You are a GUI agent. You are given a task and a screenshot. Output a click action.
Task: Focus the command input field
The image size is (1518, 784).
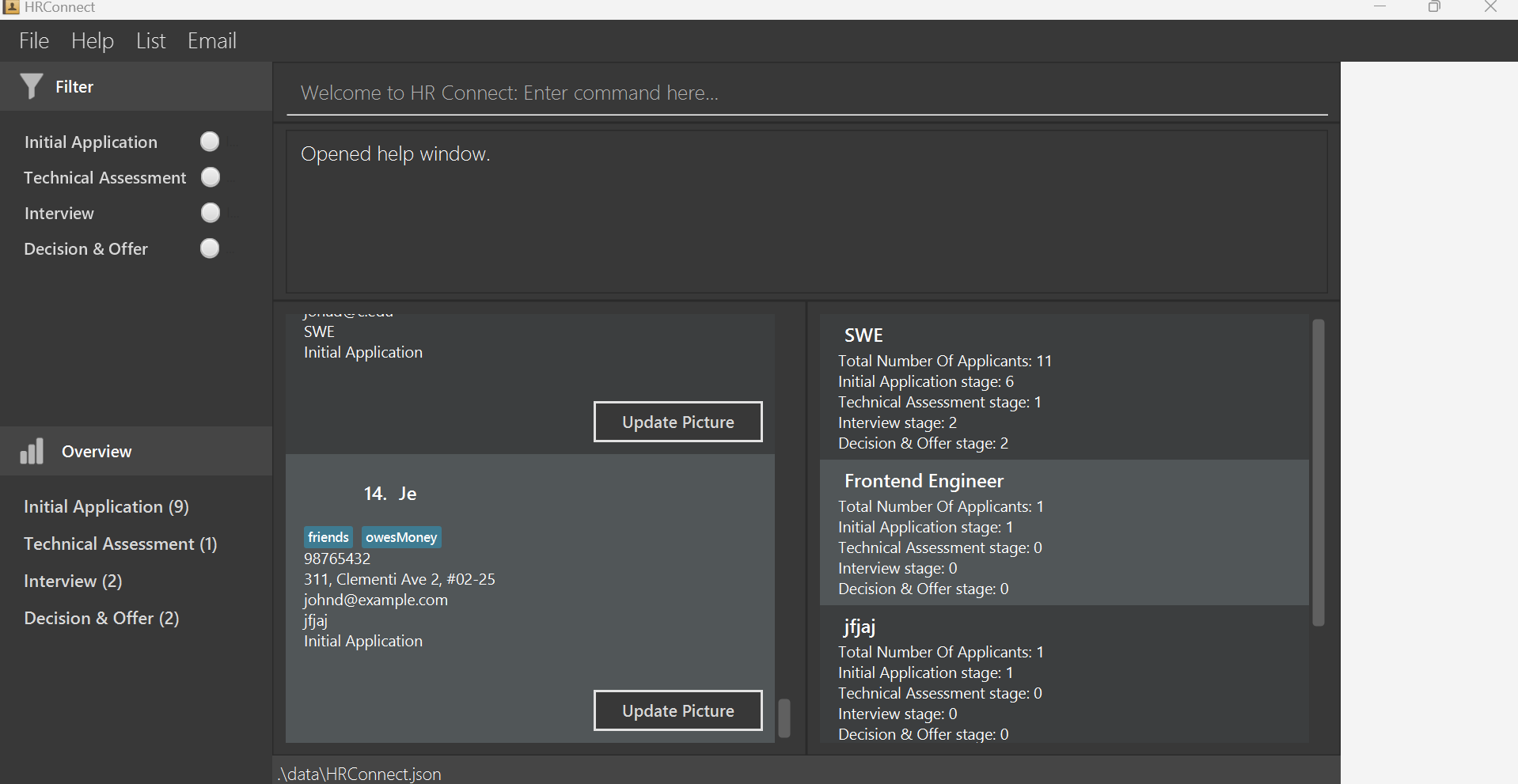[x=806, y=93]
